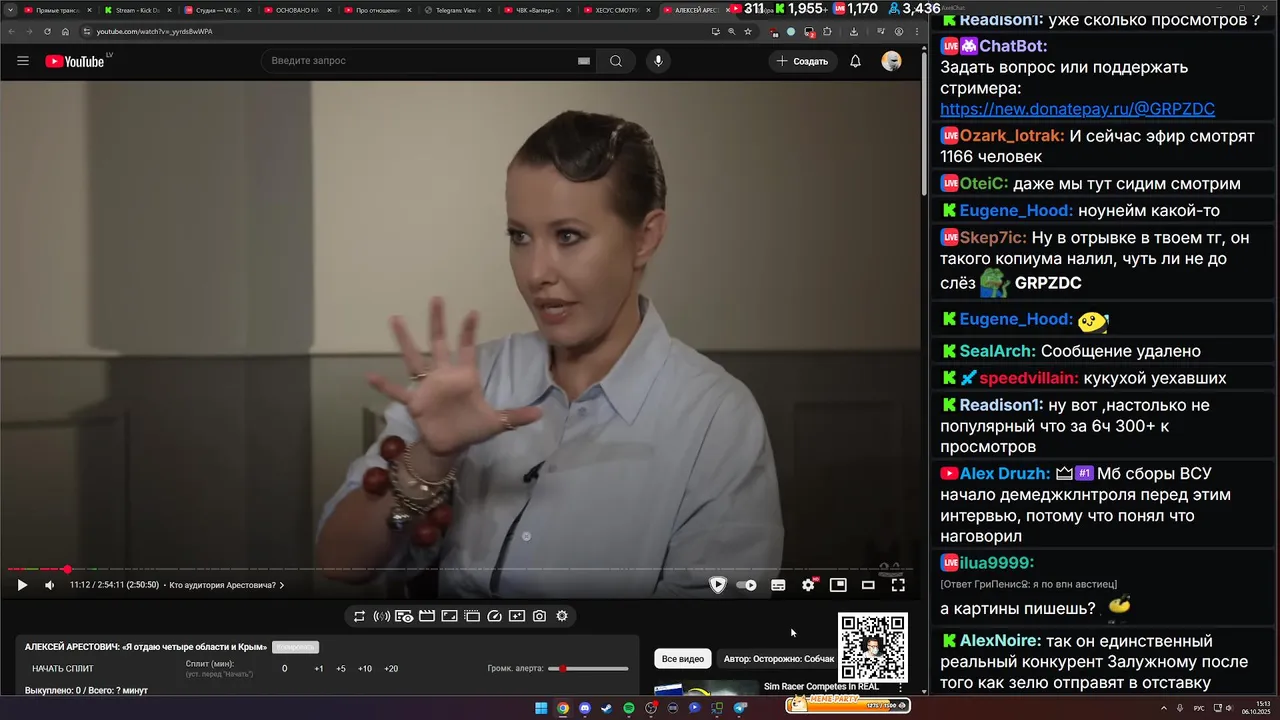1280x720 pixels.
Task: Start voice search with microphone
Action: point(658,61)
